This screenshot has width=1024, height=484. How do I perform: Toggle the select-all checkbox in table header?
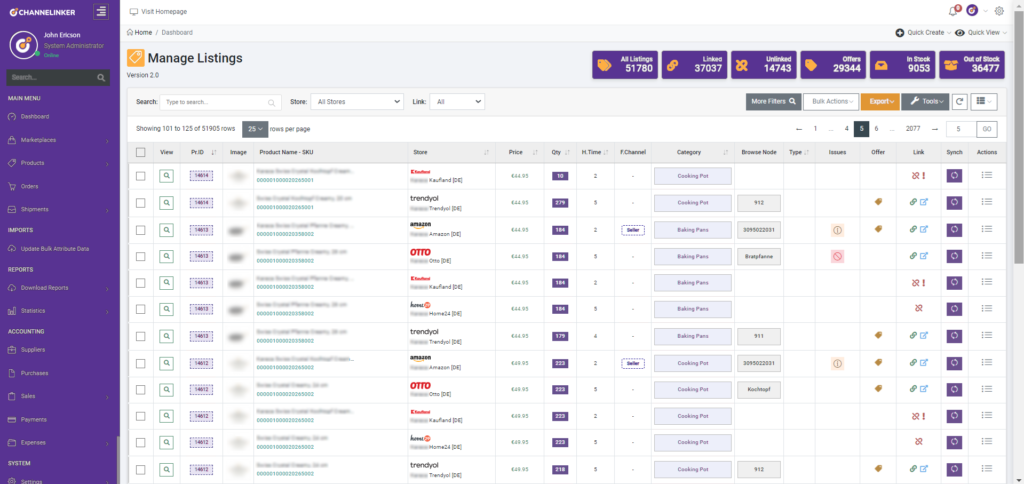(141, 152)
